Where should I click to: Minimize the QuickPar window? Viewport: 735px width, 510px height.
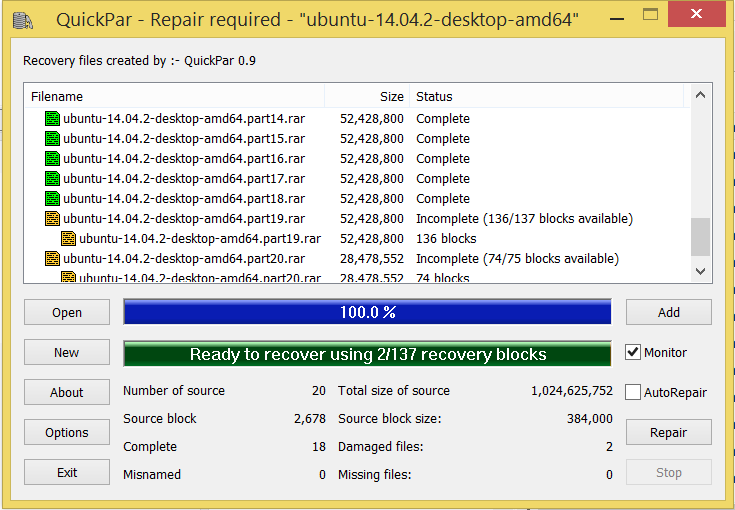point(617,19)
